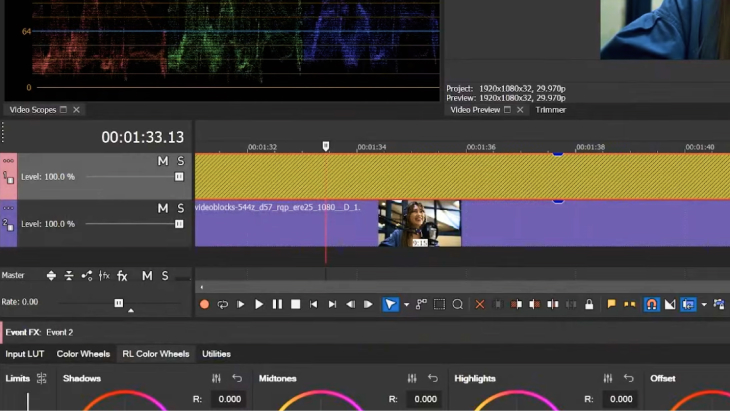Click the Trim Start icon
This screenshot has width=730, height=411.
click(516, 304)
